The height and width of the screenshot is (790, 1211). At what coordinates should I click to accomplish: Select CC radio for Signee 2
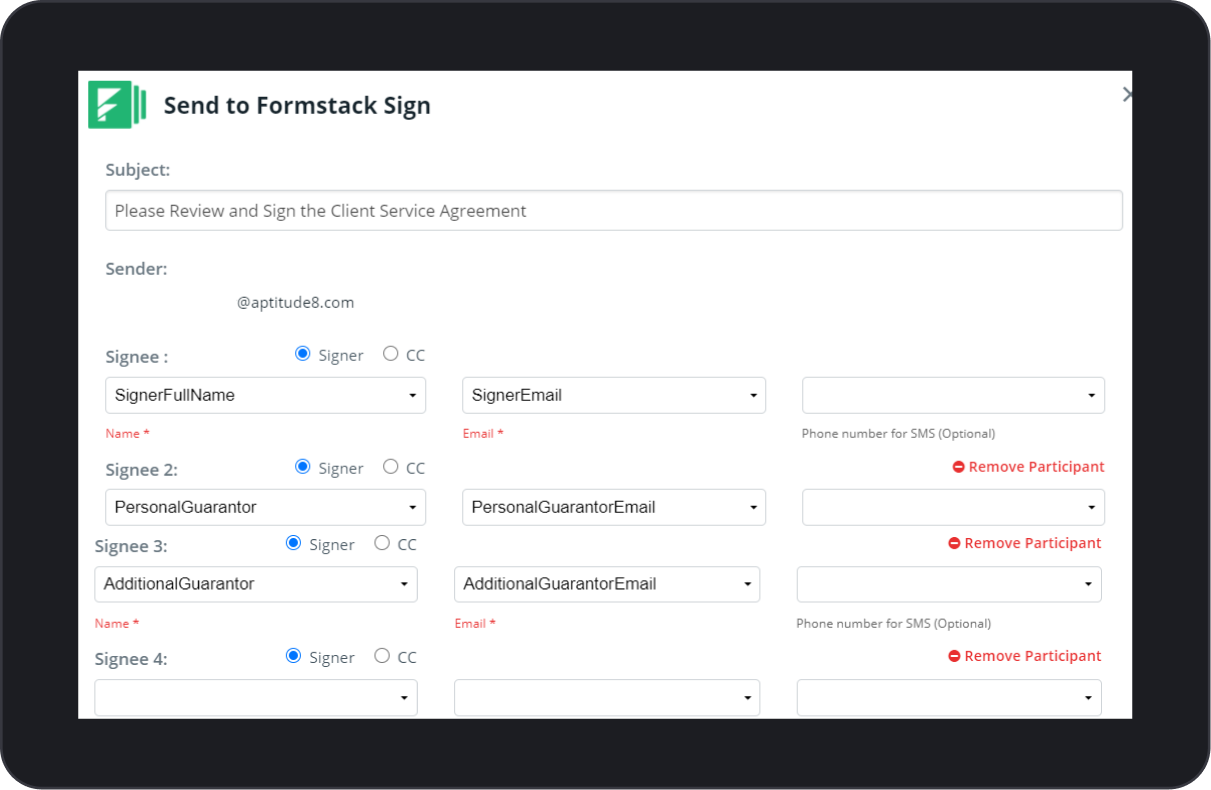pos(391,467)
